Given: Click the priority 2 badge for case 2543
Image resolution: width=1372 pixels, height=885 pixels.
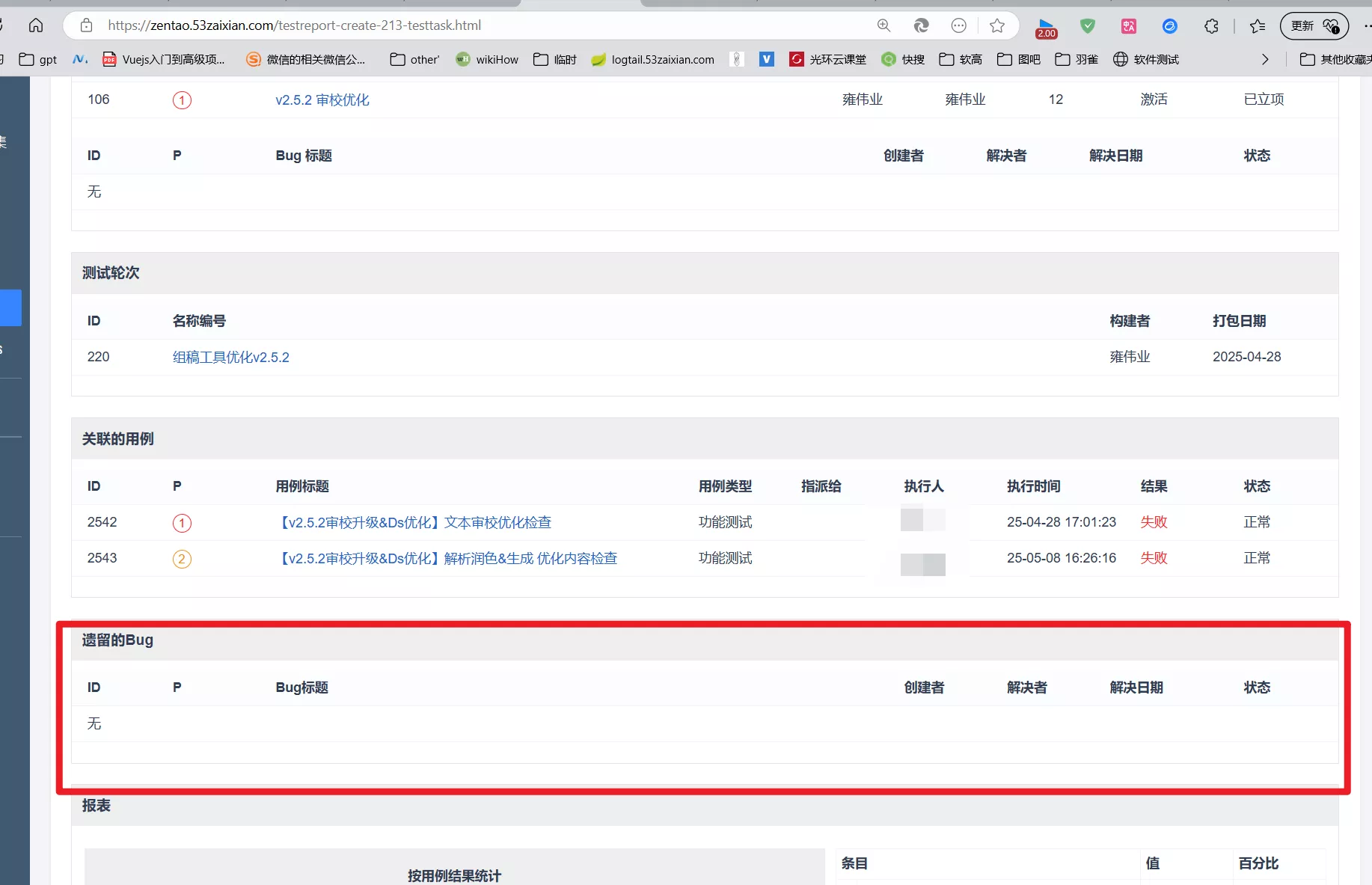Looking at the screenshot, I should click(x=182, y=559).
